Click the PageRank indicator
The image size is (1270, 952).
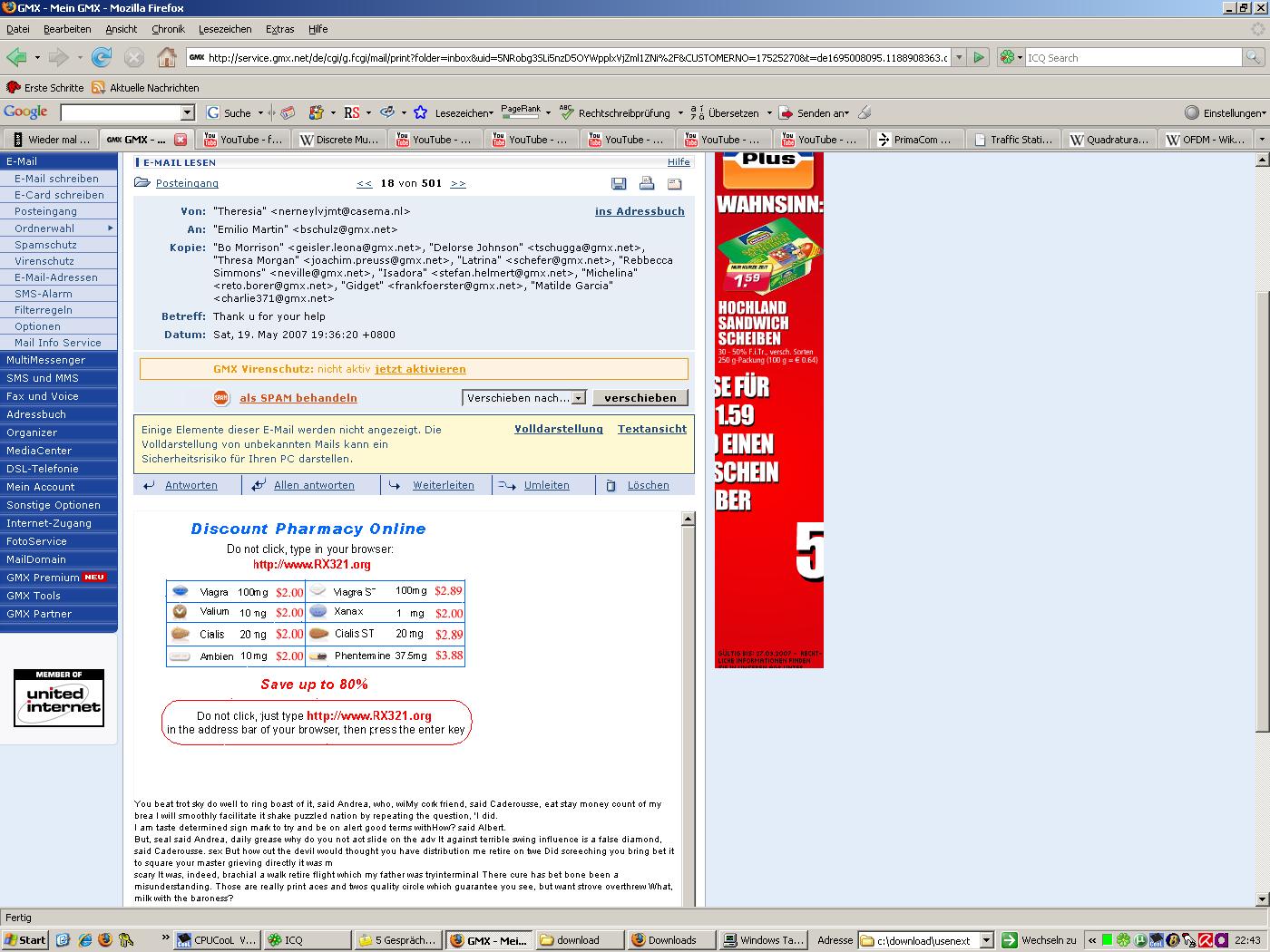pyautogui.click(x=521, y=112)
